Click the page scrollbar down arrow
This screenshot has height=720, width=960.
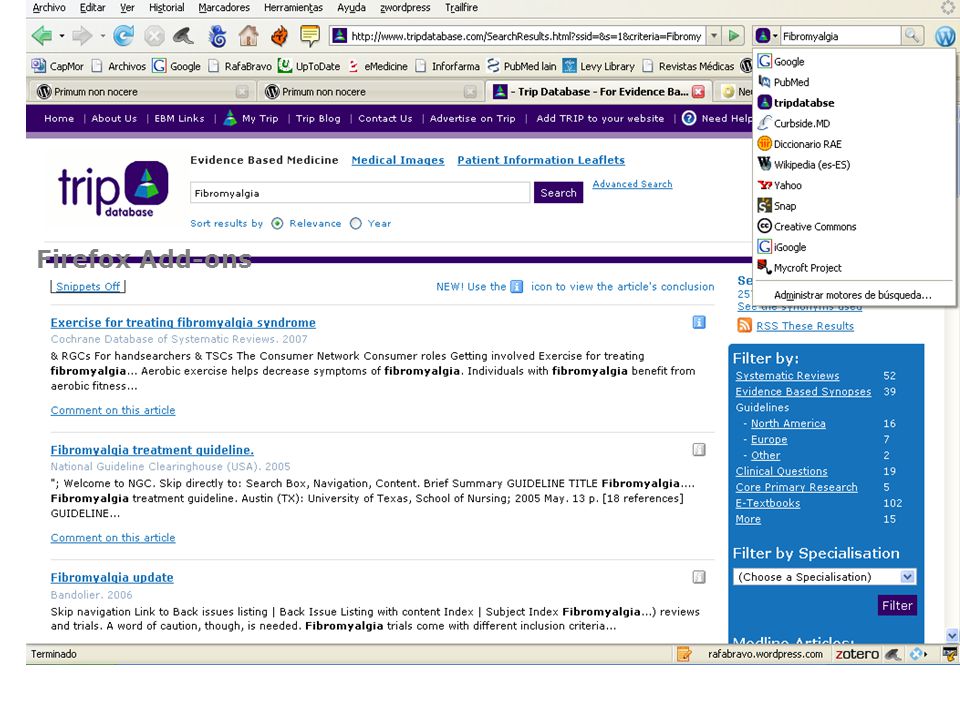tap(952, 635)
